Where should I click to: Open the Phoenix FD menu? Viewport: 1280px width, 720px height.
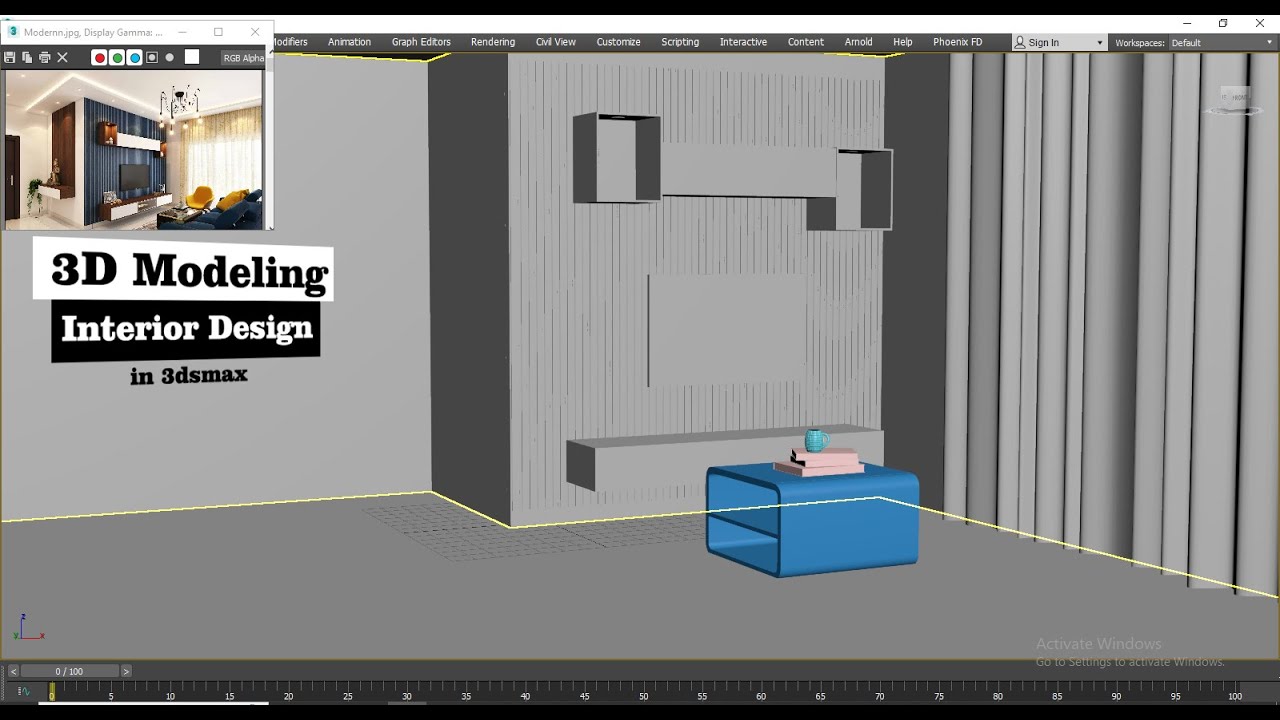pyautogui.click(x=957, y=42)
